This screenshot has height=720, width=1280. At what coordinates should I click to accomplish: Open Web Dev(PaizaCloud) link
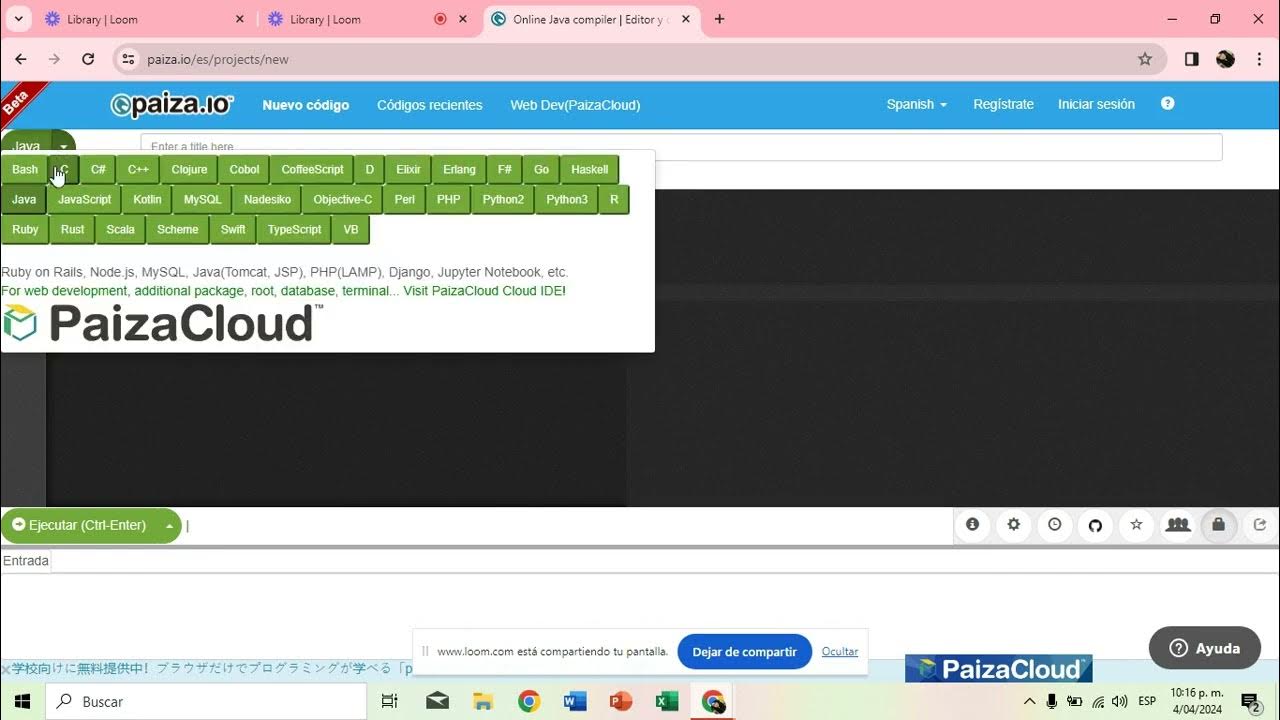[x=575, y=105]
